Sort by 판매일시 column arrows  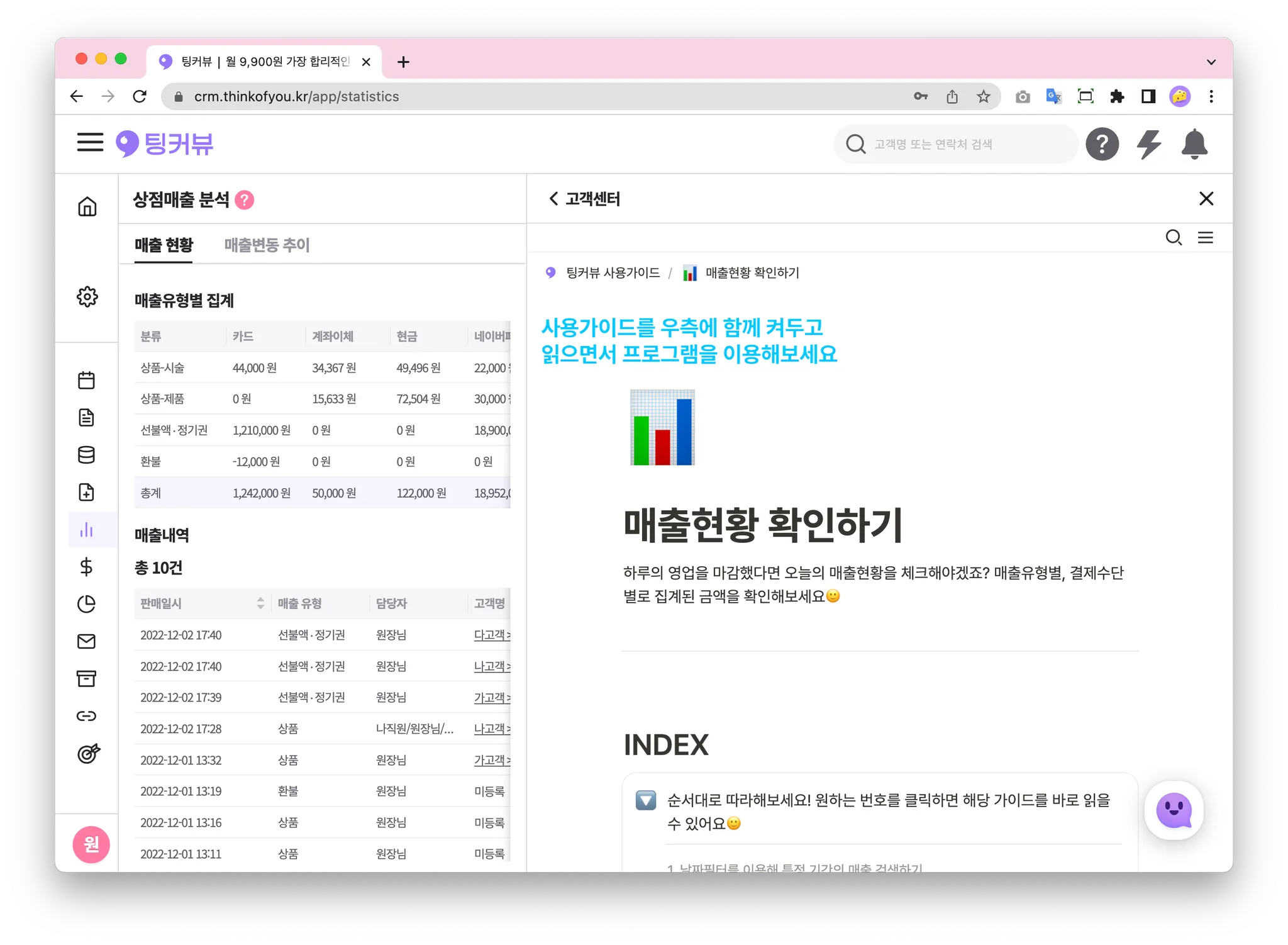pos(260,603)
